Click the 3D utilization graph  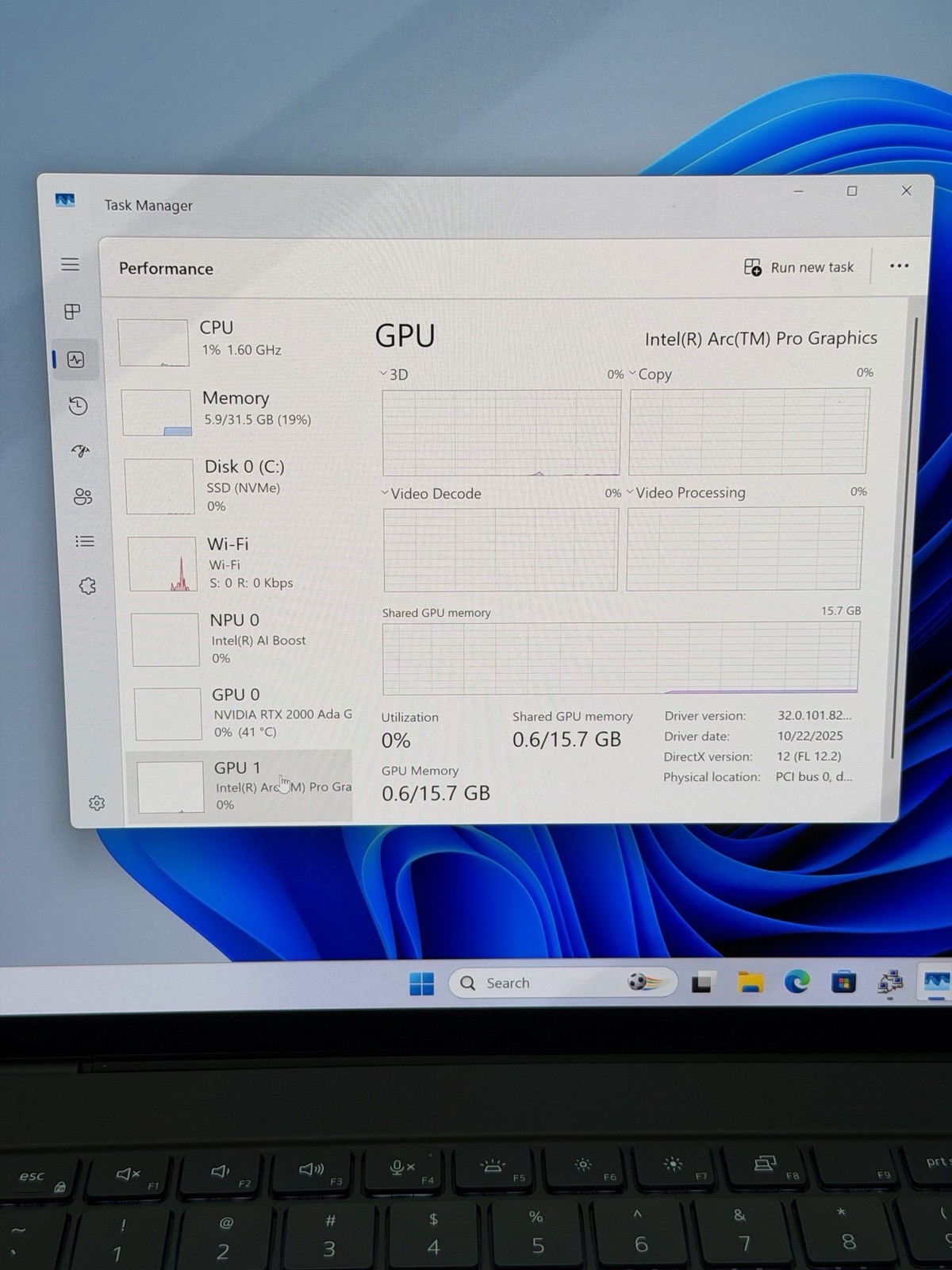tap(501, 433)
